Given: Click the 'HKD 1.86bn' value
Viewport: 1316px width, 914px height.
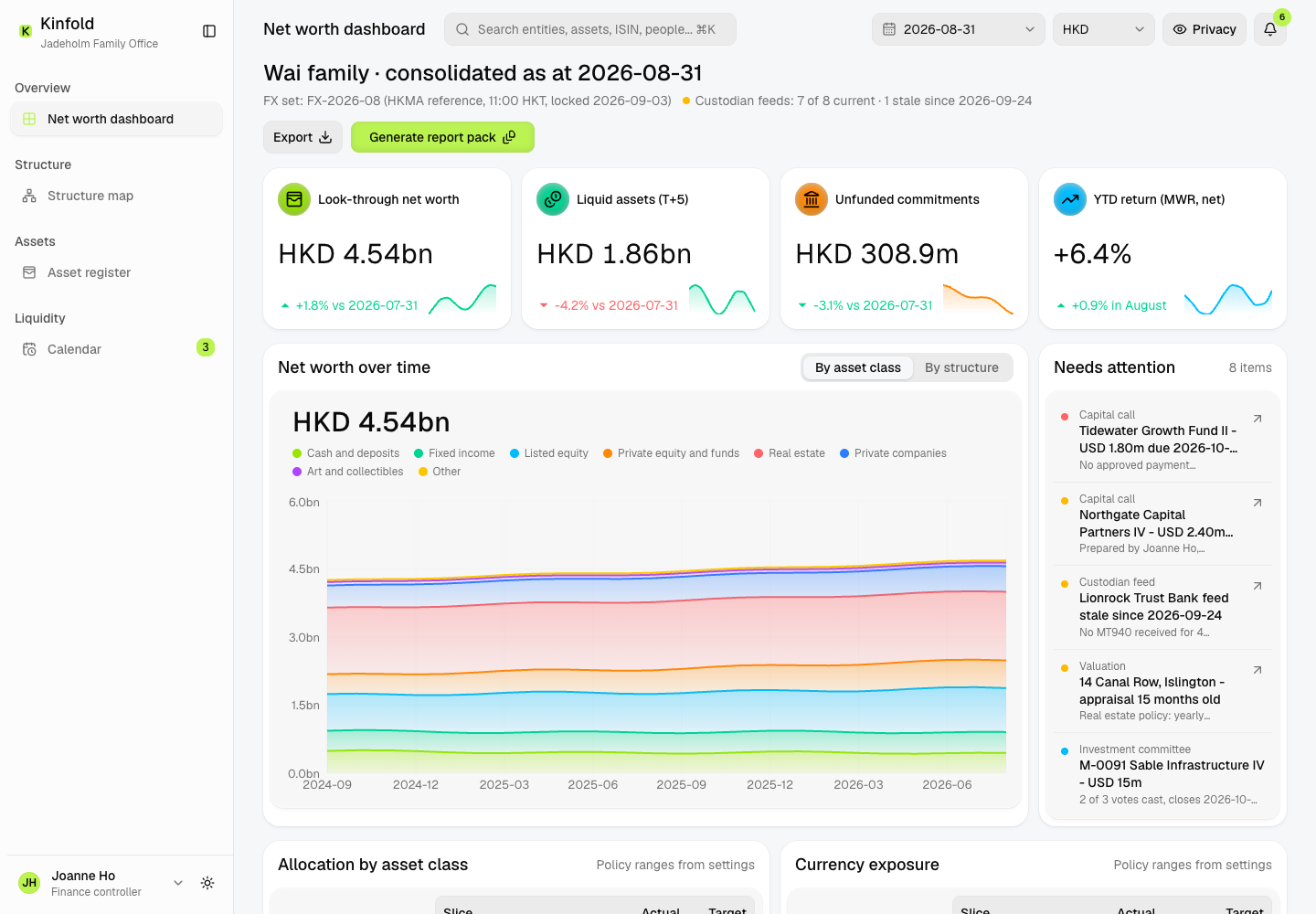Looking at the screenshot, I should pos(614,254).
